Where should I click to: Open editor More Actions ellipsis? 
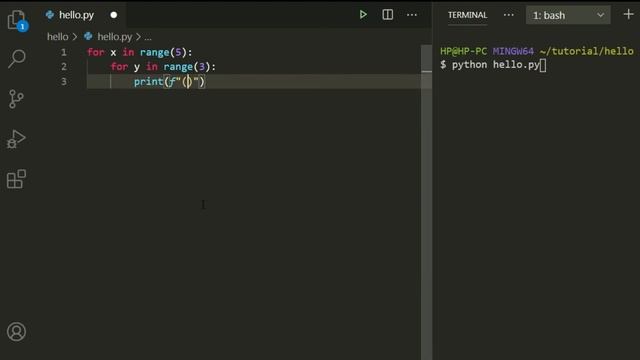coord(412,15)
